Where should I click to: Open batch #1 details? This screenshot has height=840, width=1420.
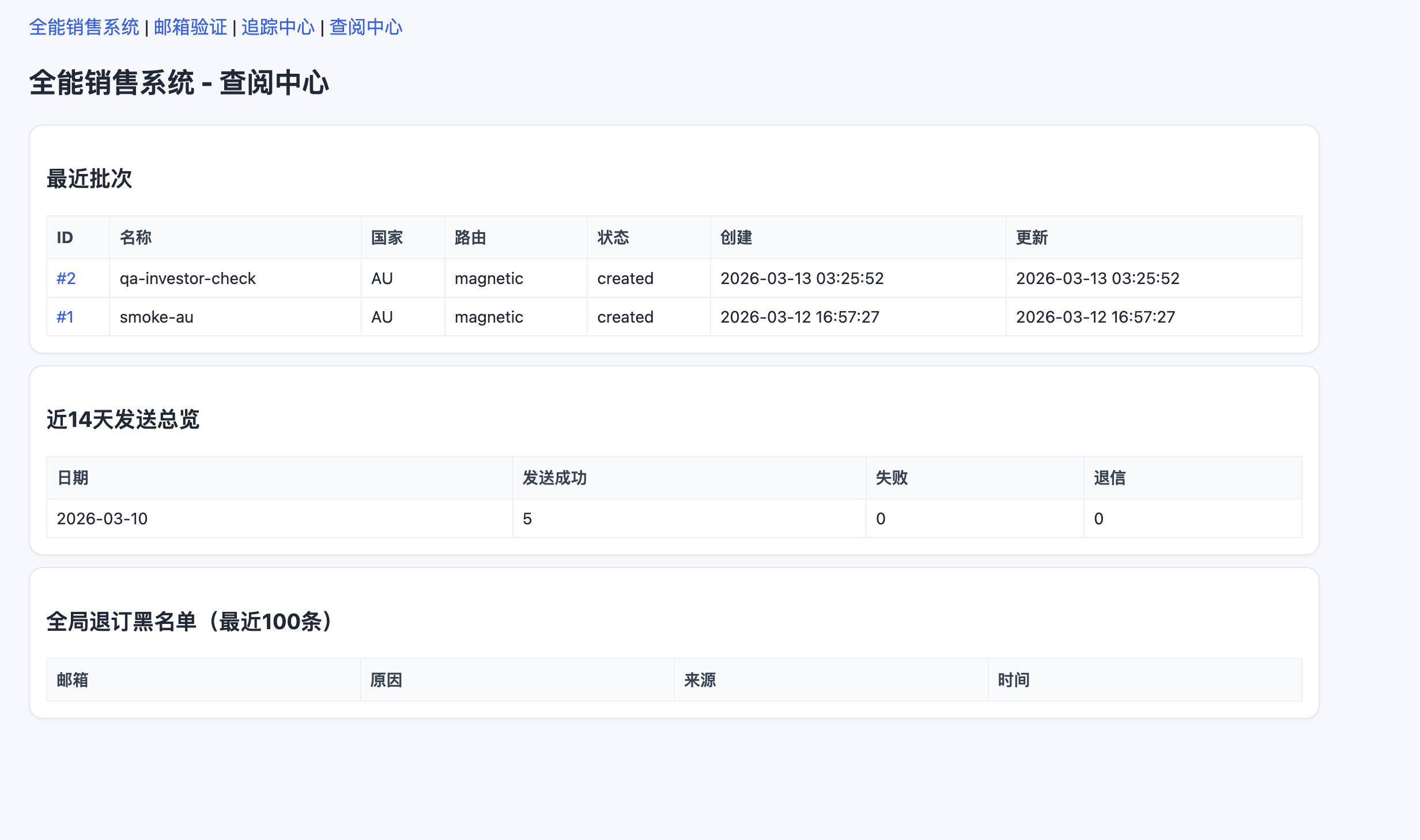pyautogui.click(x=65, y=317)
